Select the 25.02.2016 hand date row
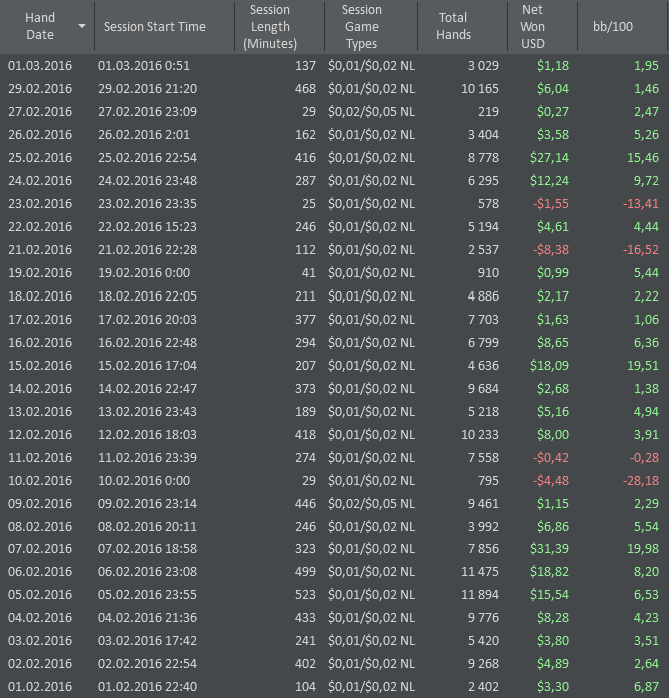669x698 pixels. click(40, 158)
